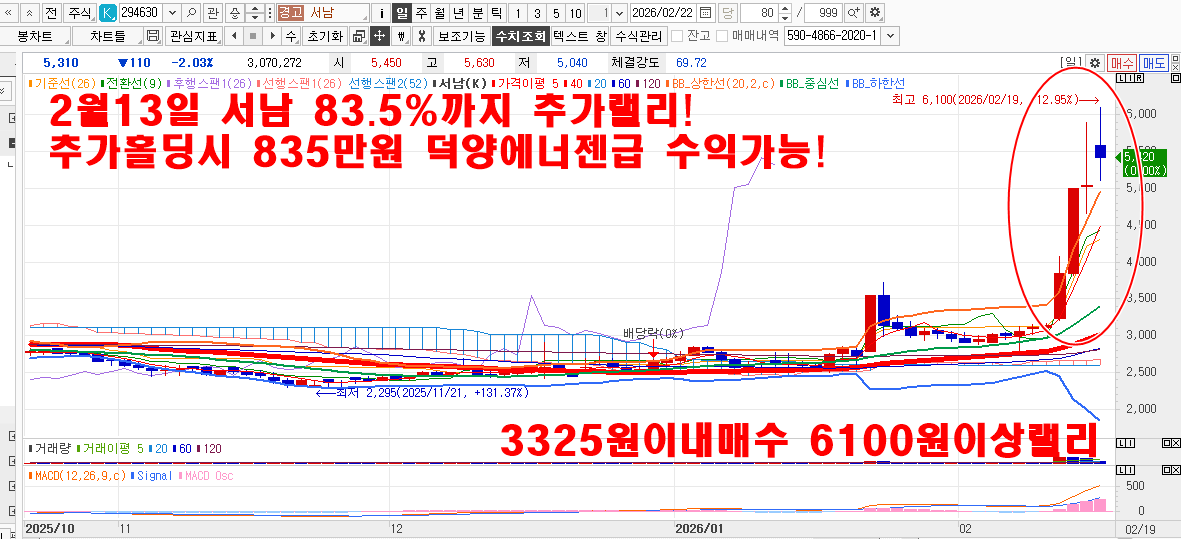Click the red 매수 buy button
Viewport: 1181px width, 539px height.
coord(1122,62)
